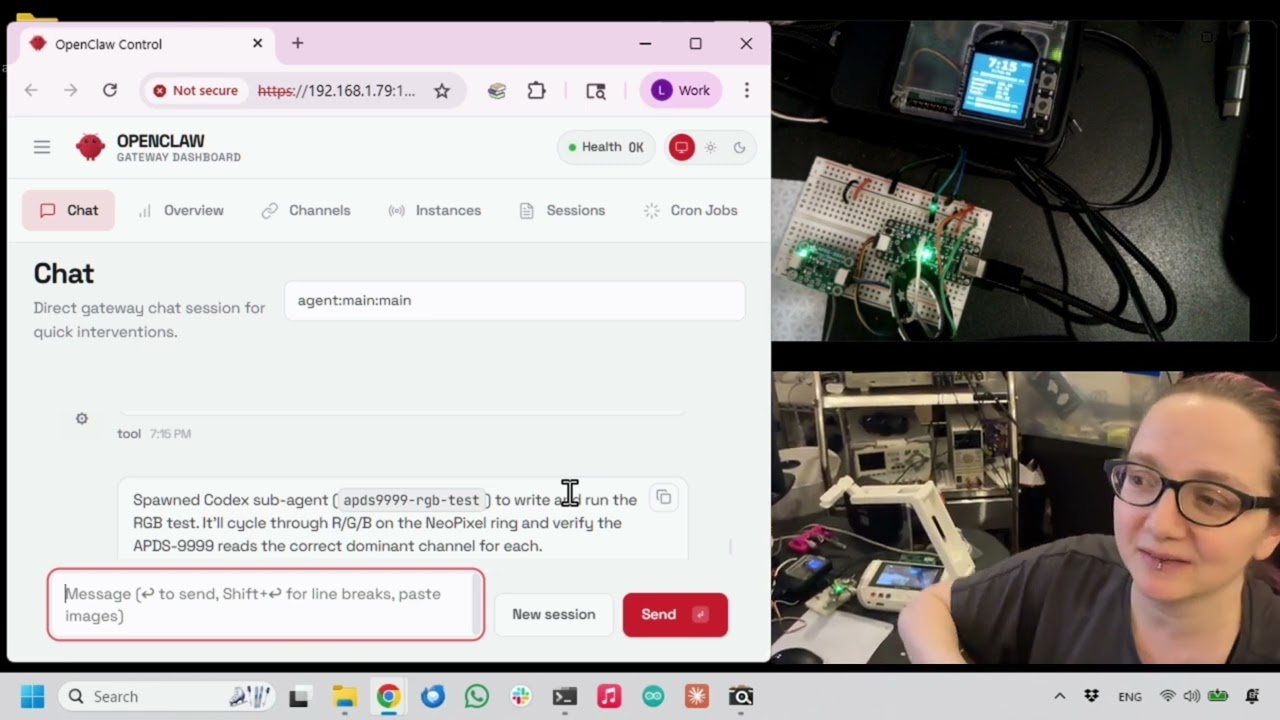Image resolution: width=1280 pixels, height=720 pixels.
Task: Open the Terminal taskbar icon
Action: click(565, 696)
